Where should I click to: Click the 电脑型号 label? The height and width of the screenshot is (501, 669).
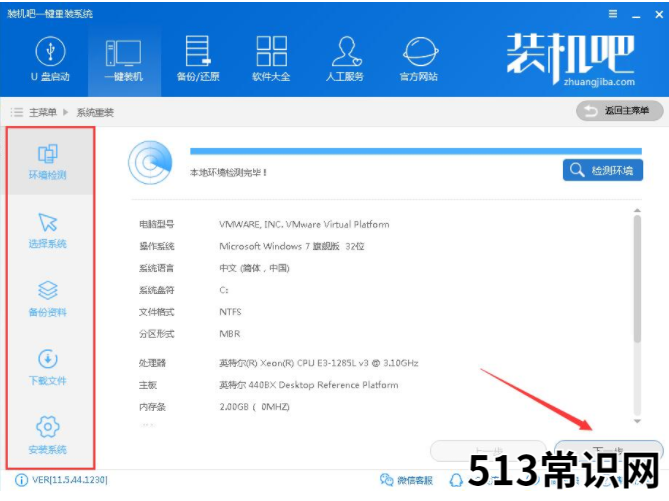[x=157, y=224]
